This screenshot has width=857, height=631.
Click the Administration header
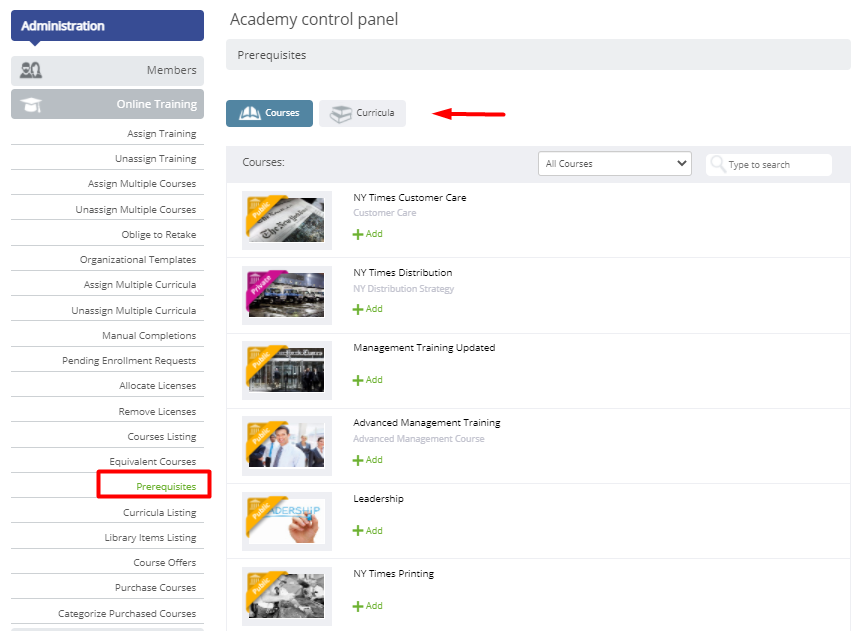(107, 26)
